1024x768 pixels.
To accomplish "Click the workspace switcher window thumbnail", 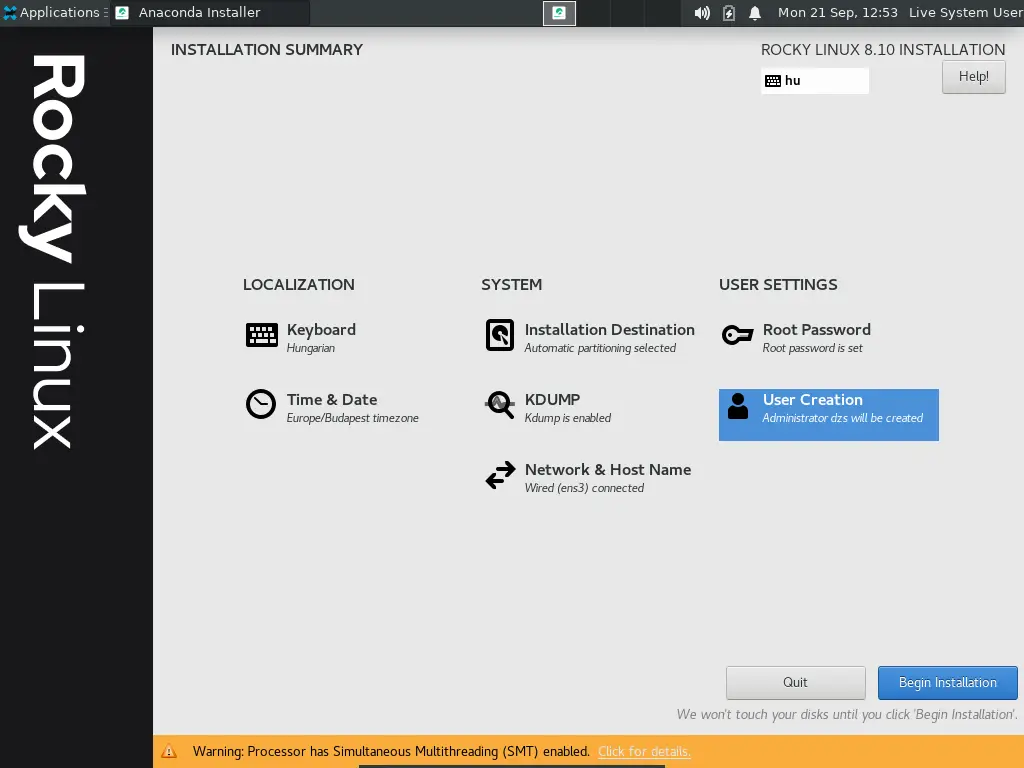I will coord(559,13).
